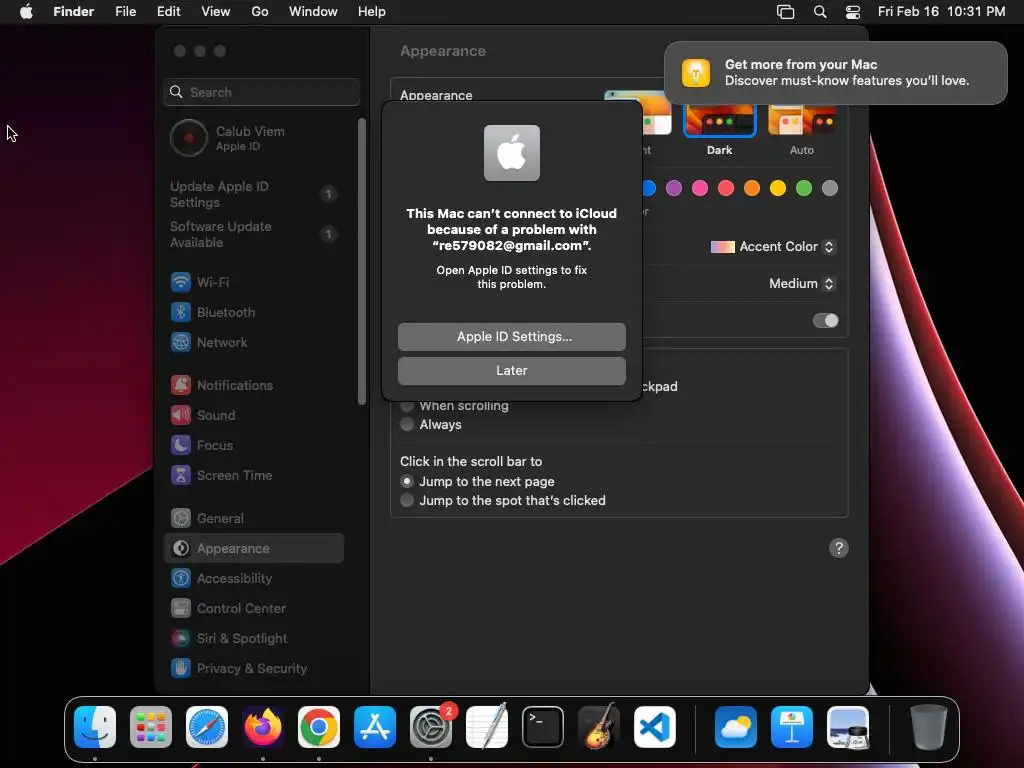The width and height of the screenshot is (1024, 768).
Task: Open Notifications settings pane
Action: click(x=253, y=385)
